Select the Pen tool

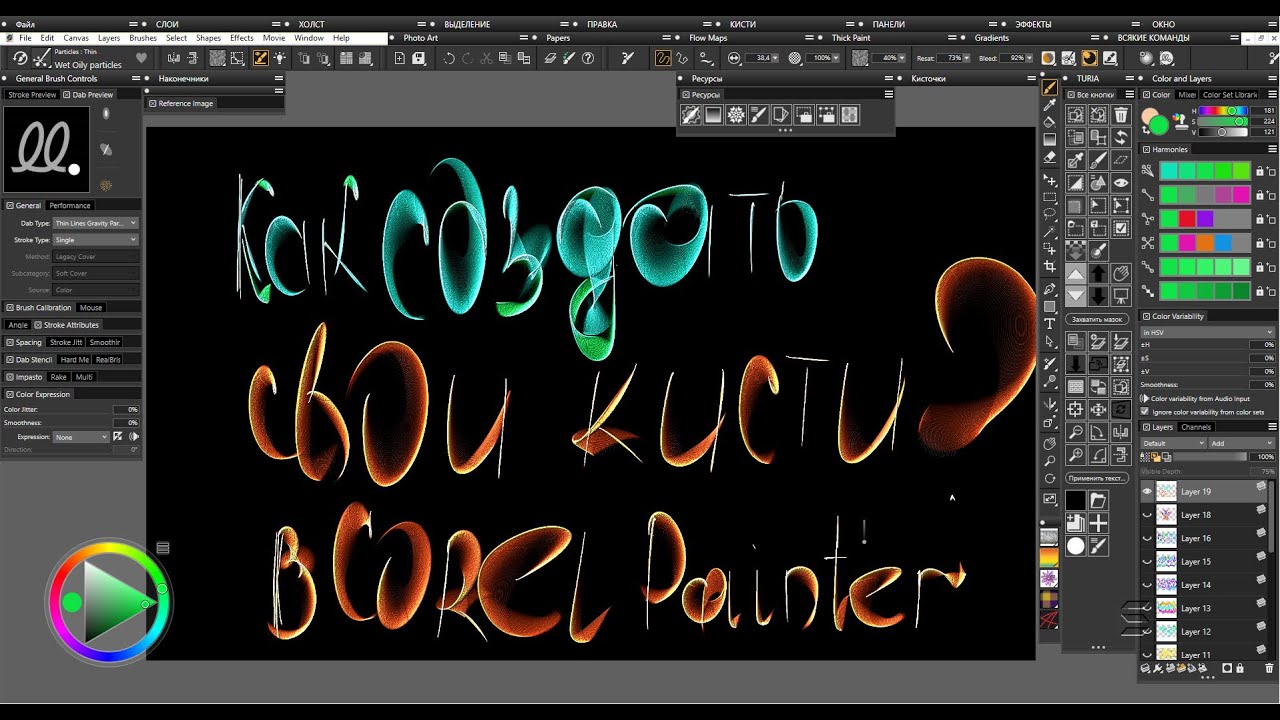pos(1050,289)
